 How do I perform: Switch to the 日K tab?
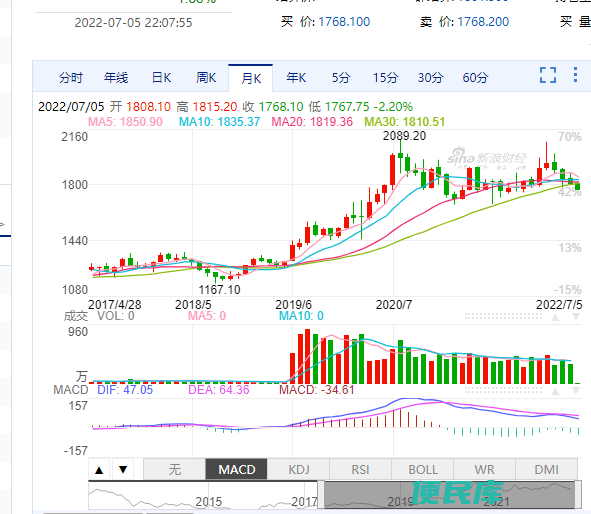coord(161,78)
